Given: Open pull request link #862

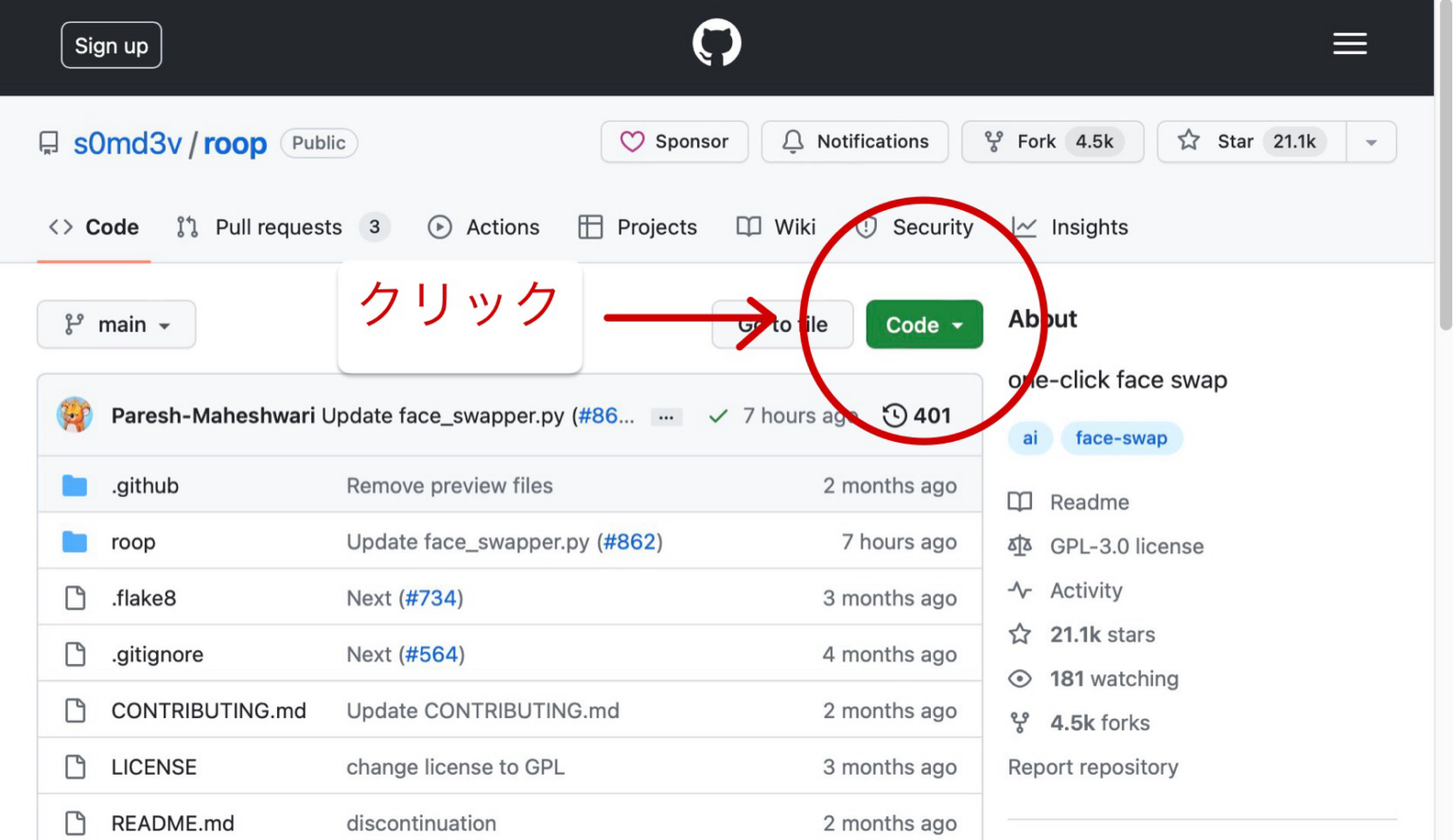Looking at the screenshot, I should pyautogui.click(x=630, y=541).
